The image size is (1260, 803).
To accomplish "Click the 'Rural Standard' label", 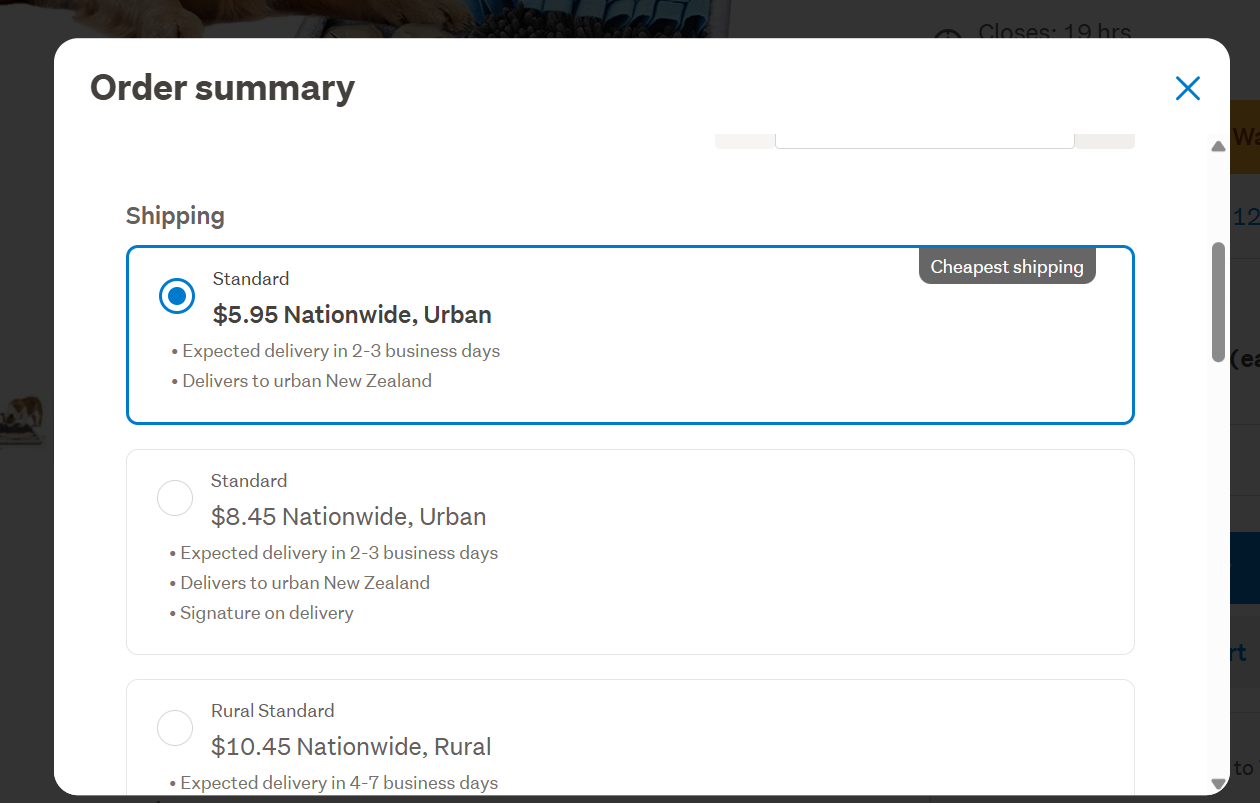I will point(272,711).
